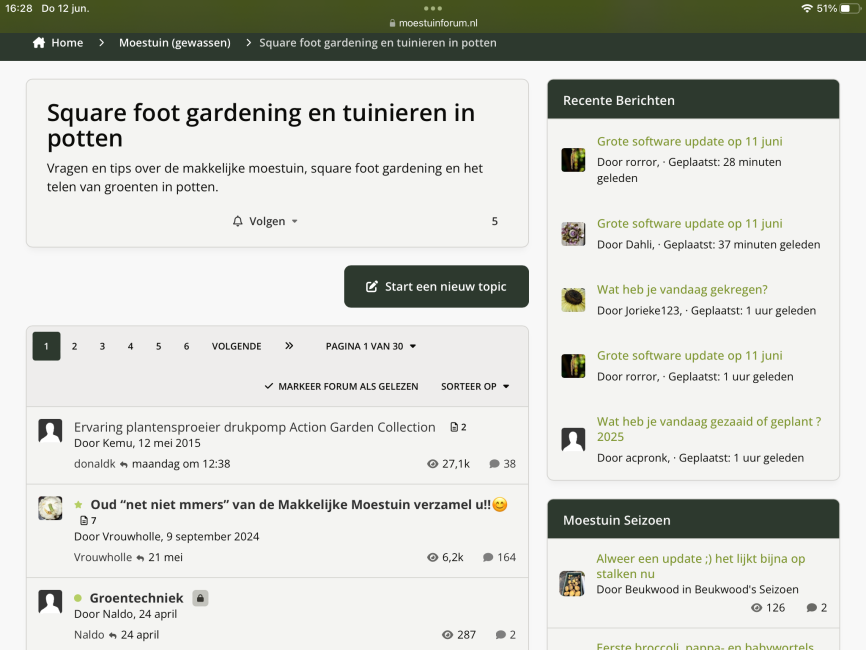Expand the Pagina 1 van 30 dropdown

(371, 346)
